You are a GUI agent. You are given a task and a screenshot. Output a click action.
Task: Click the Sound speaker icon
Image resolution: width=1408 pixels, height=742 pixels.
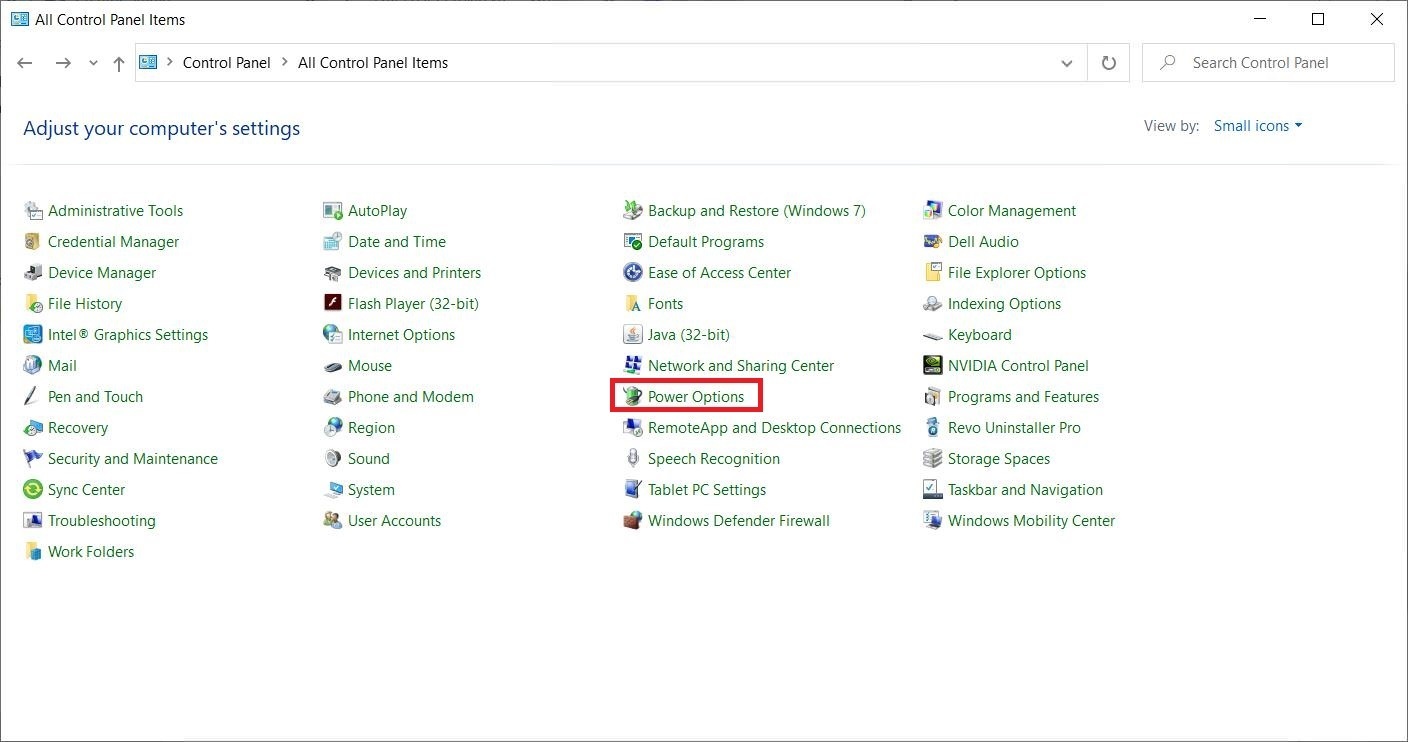332,459
